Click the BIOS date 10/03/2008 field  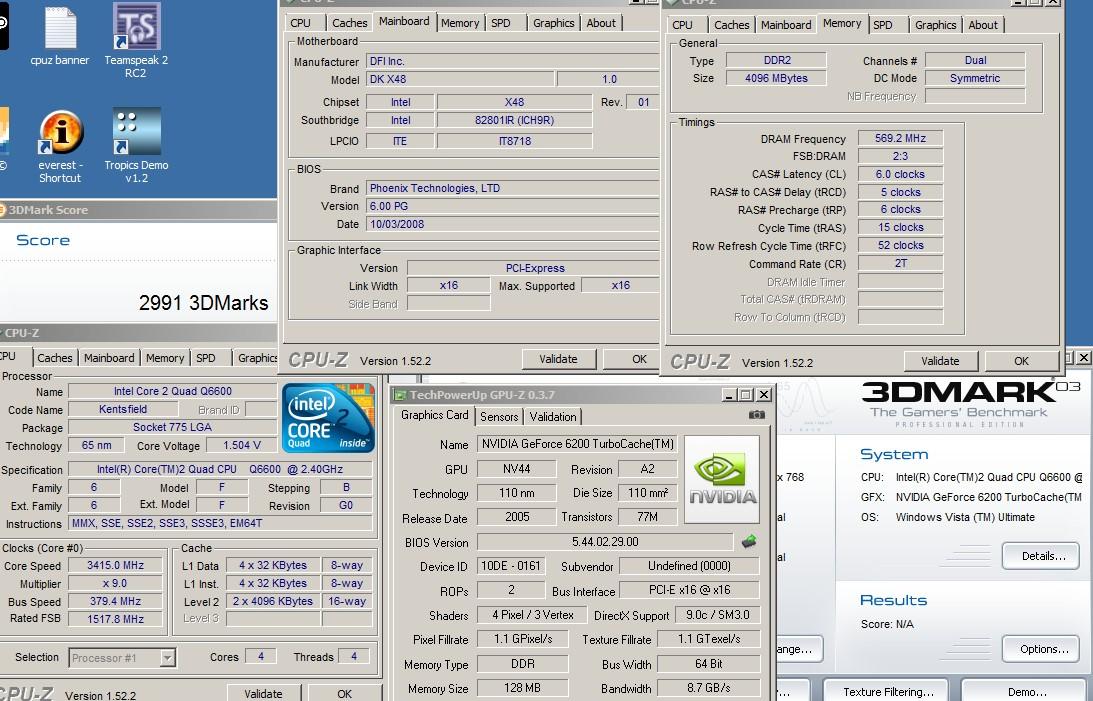(512, 224)
